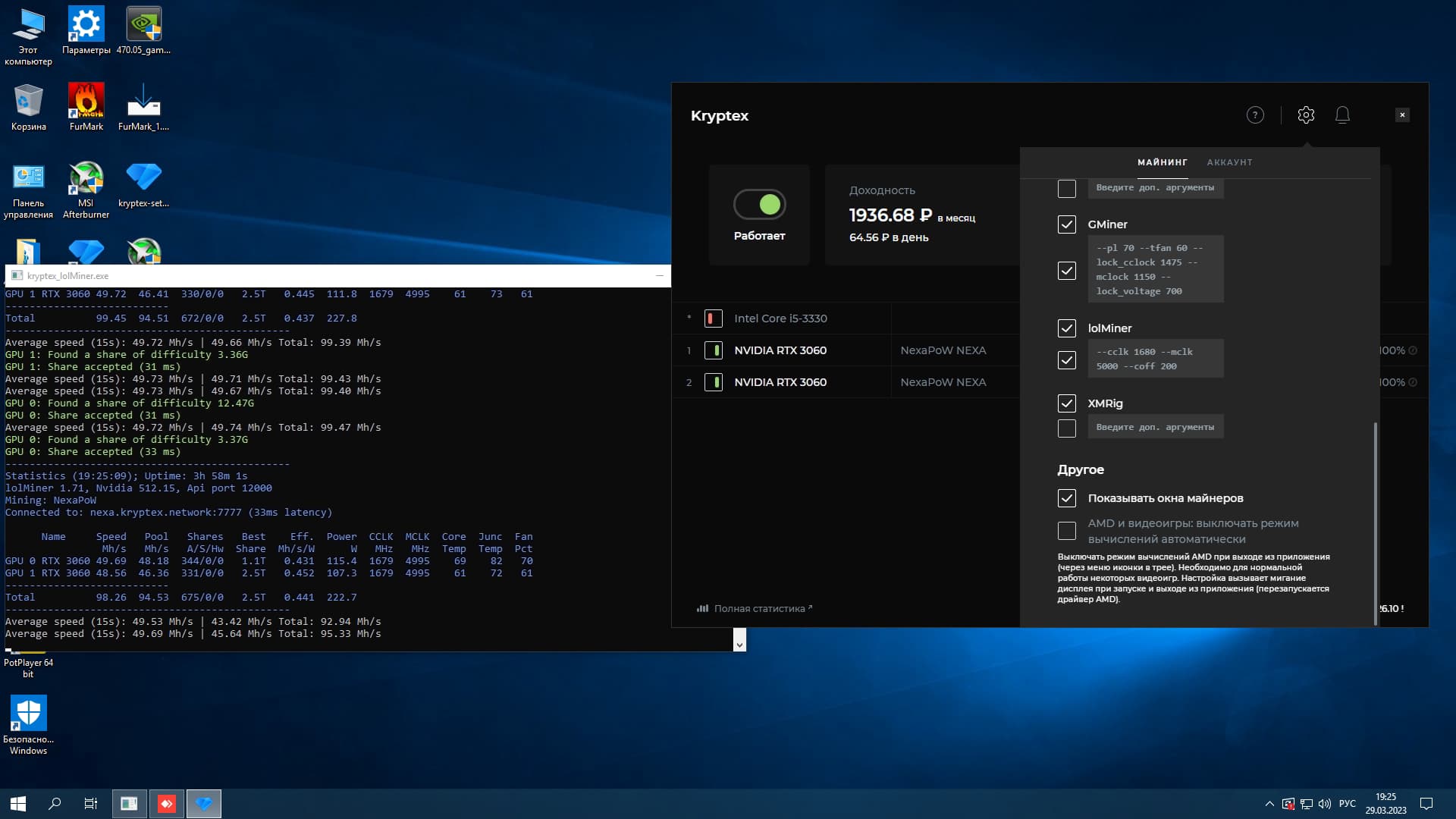Open the Kryptex help question-mark icon
This screenshot has width=1456, height=819.
tap(1255, 115)
